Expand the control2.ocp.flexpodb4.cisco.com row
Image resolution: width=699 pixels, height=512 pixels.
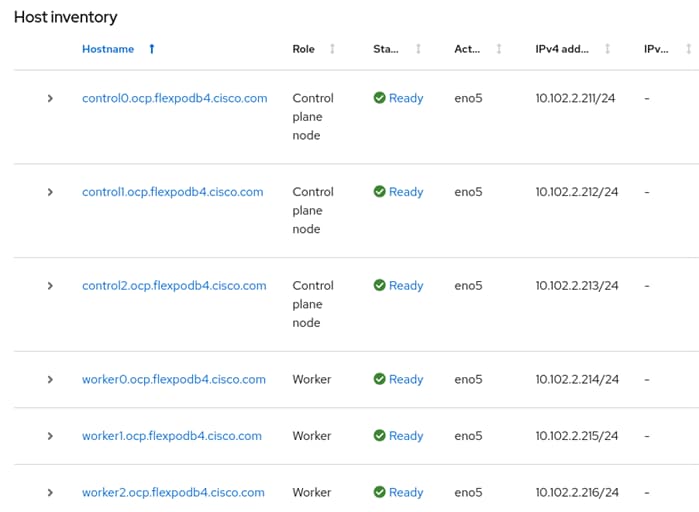click(50, 286)
